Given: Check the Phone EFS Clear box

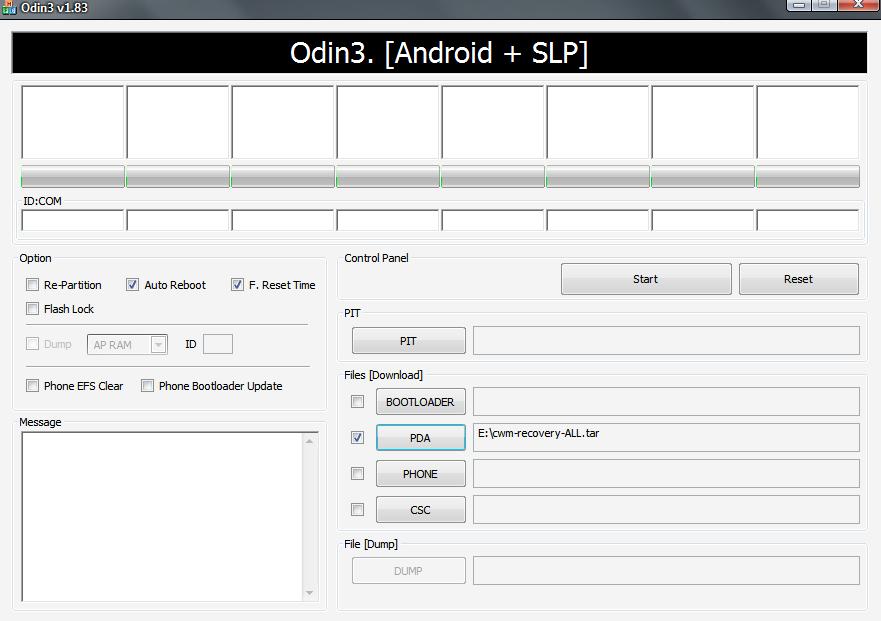Looking at the screenshot, I should 33,386.
